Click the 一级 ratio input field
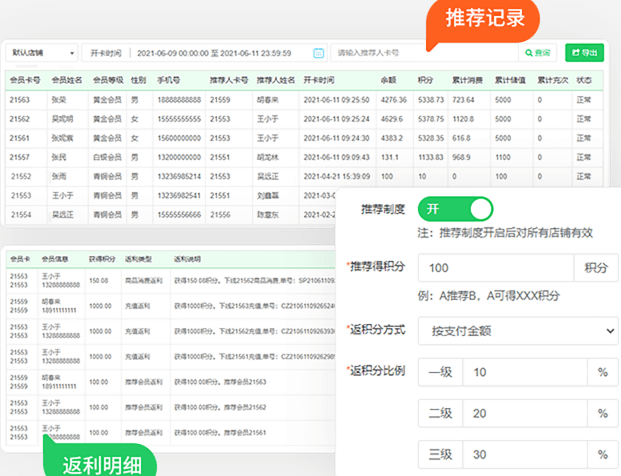Image resolution: width=621 pixels, height=476 pixels. [522, 372]
